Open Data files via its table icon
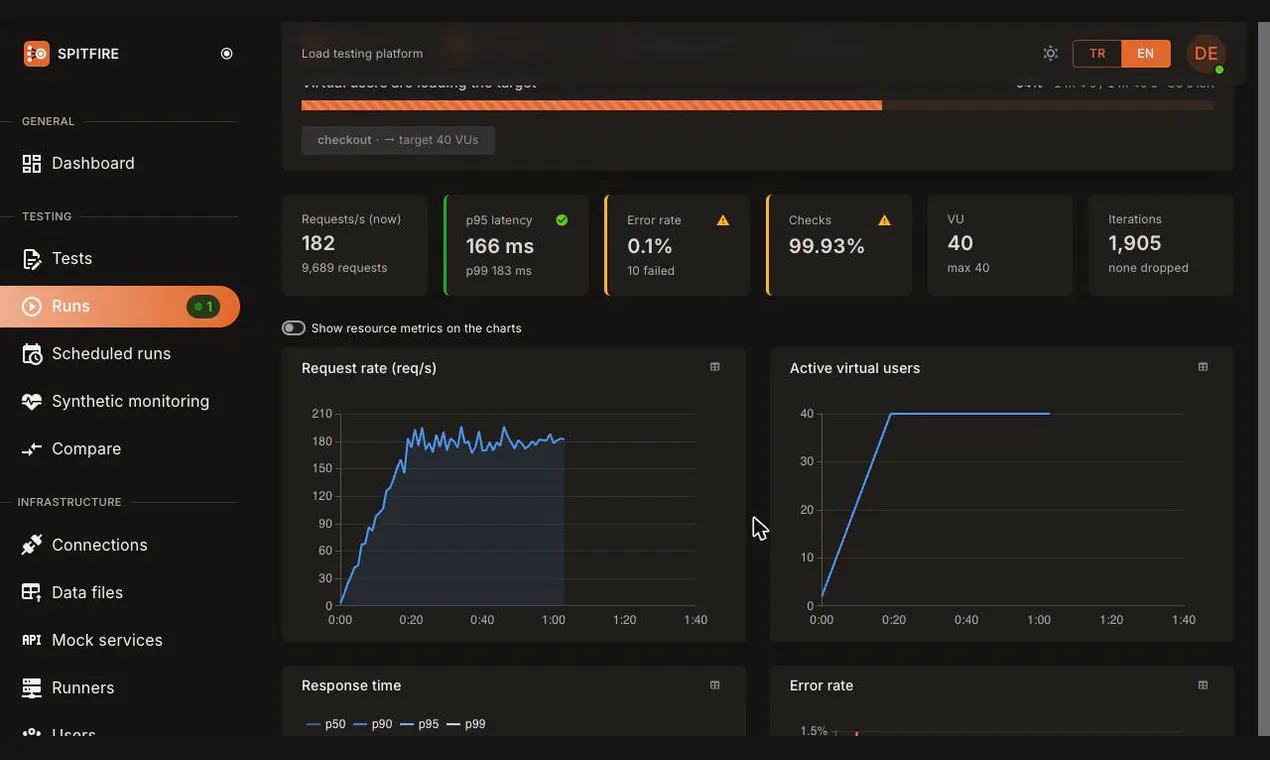 pyautogui.click(x=32, y=592)
